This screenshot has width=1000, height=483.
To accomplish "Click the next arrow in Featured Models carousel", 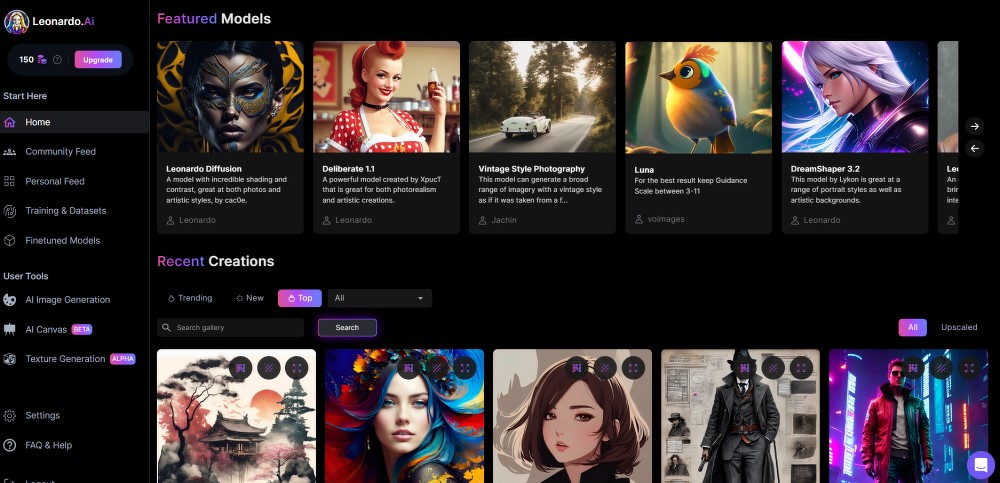I will pyautogui.click(x=975, y=126).
